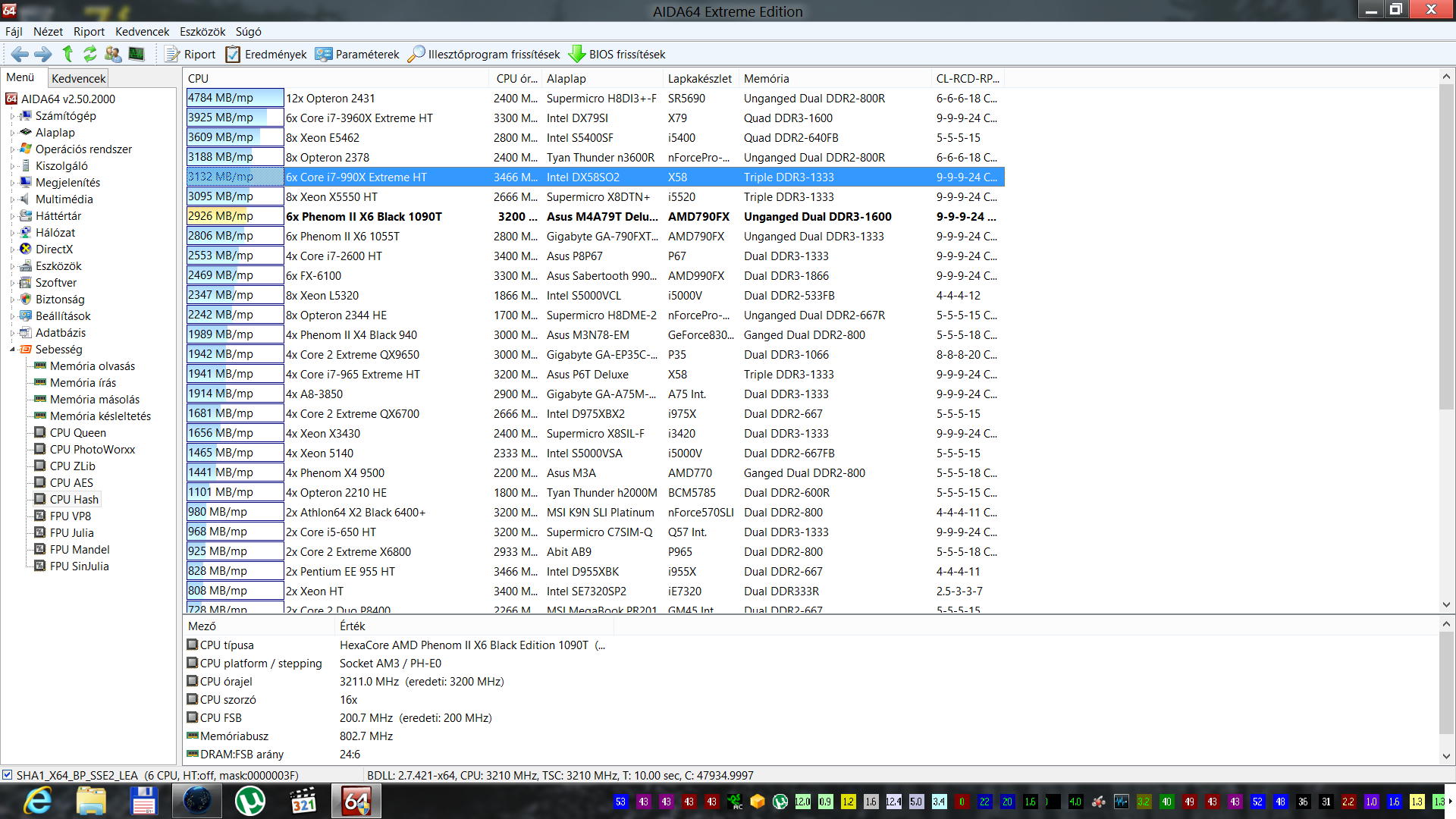Select FPU Julia benchmark
1456x819 pixels.
pos(72,533)
